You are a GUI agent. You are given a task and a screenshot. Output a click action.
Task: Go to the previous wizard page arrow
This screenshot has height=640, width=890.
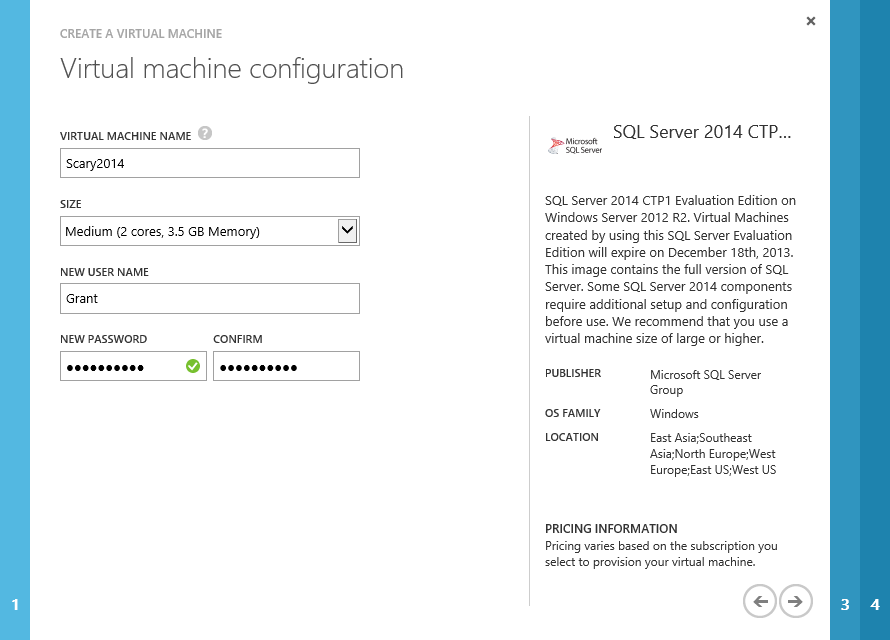coord(759,601)
